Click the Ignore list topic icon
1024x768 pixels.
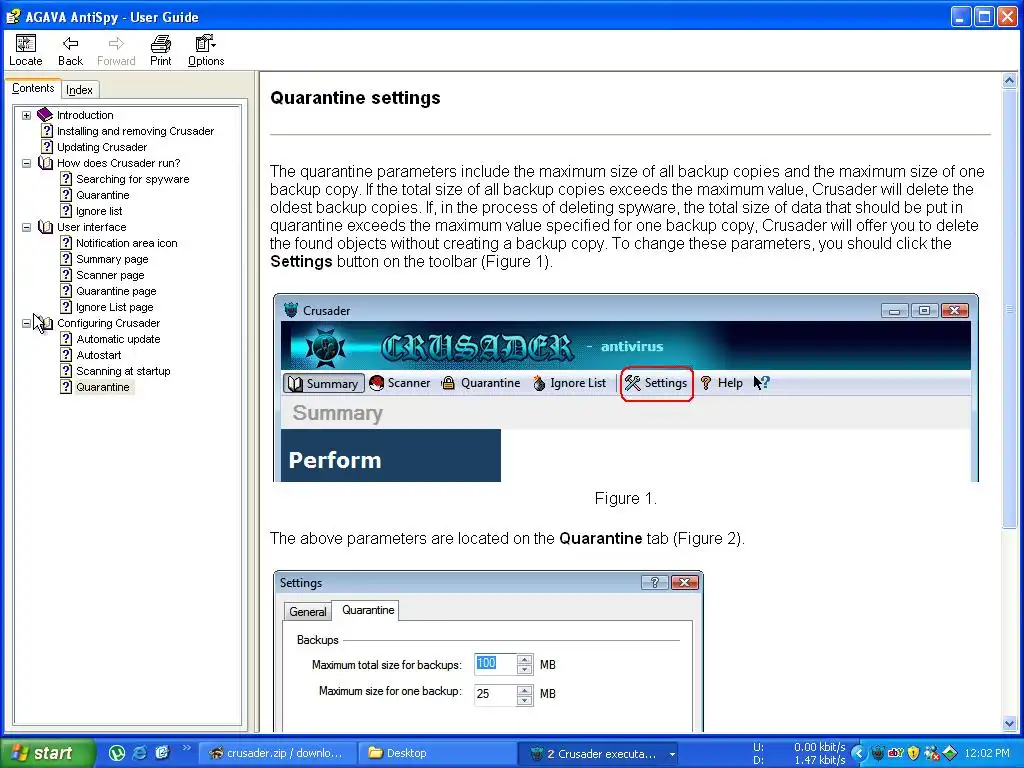(66, 211)
